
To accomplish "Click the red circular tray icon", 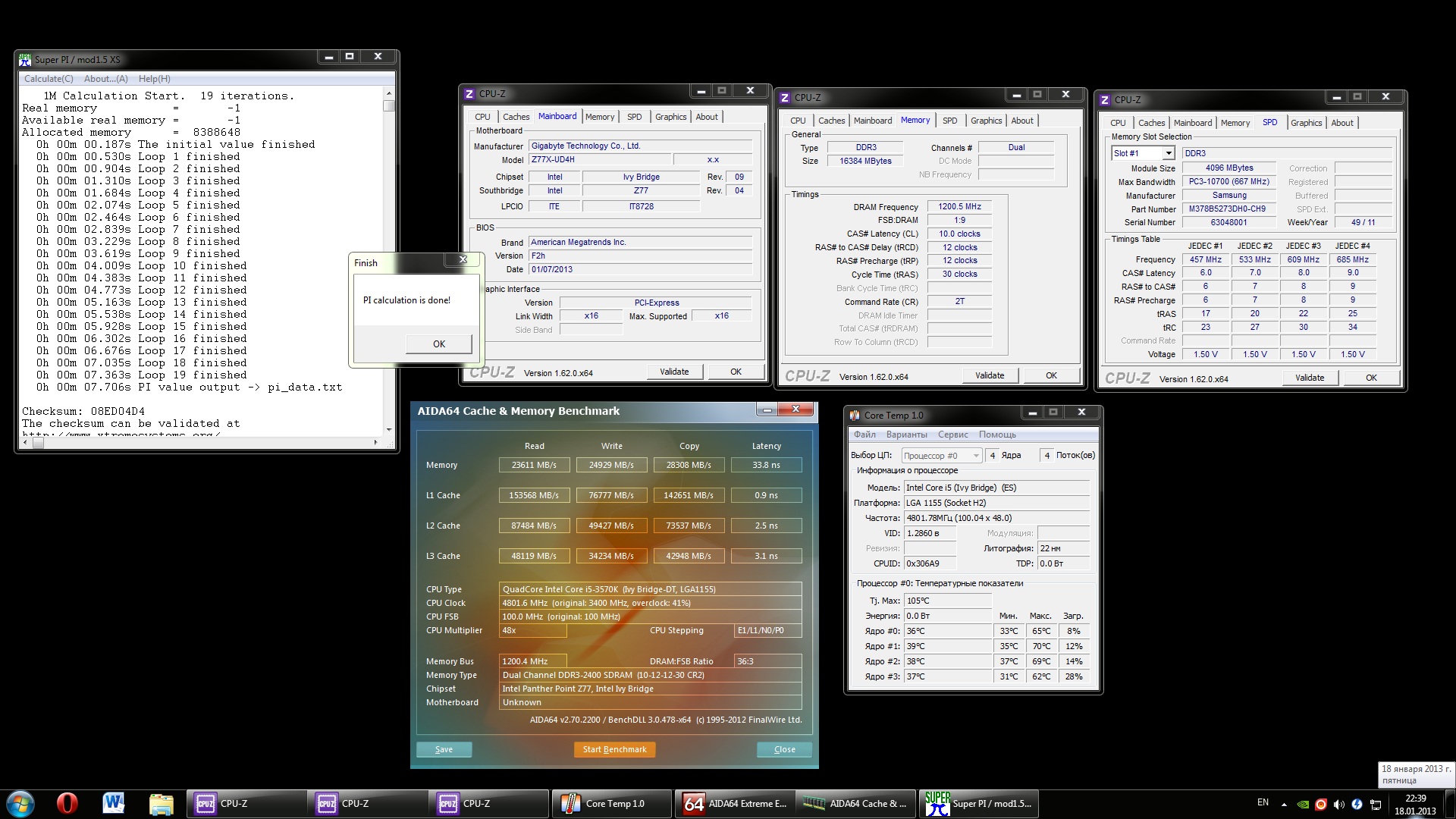I will [1321, 804].
